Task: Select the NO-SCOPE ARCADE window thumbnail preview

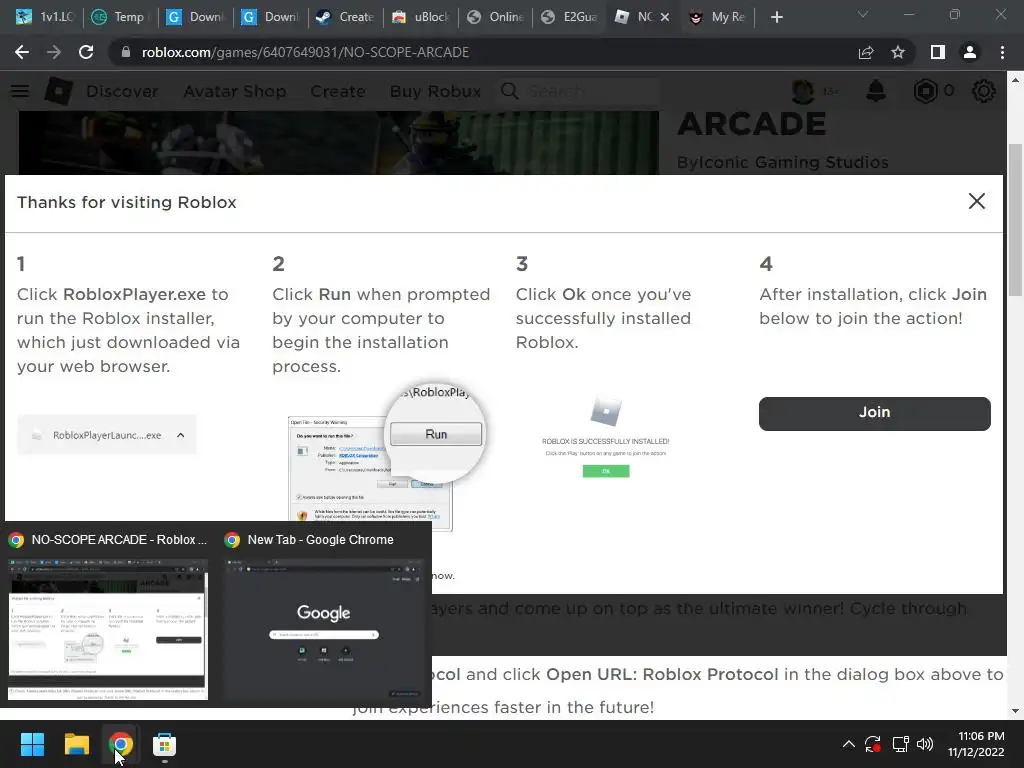Action: [x=108, y=630]
